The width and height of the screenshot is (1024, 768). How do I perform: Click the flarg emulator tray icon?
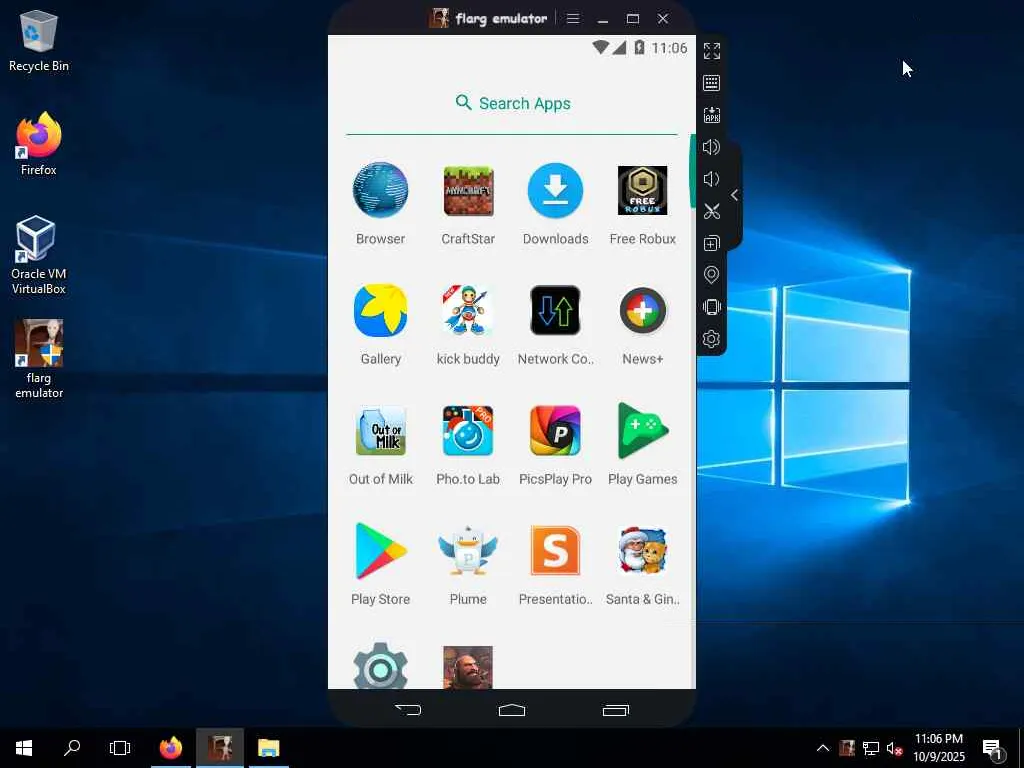(847, 748)
